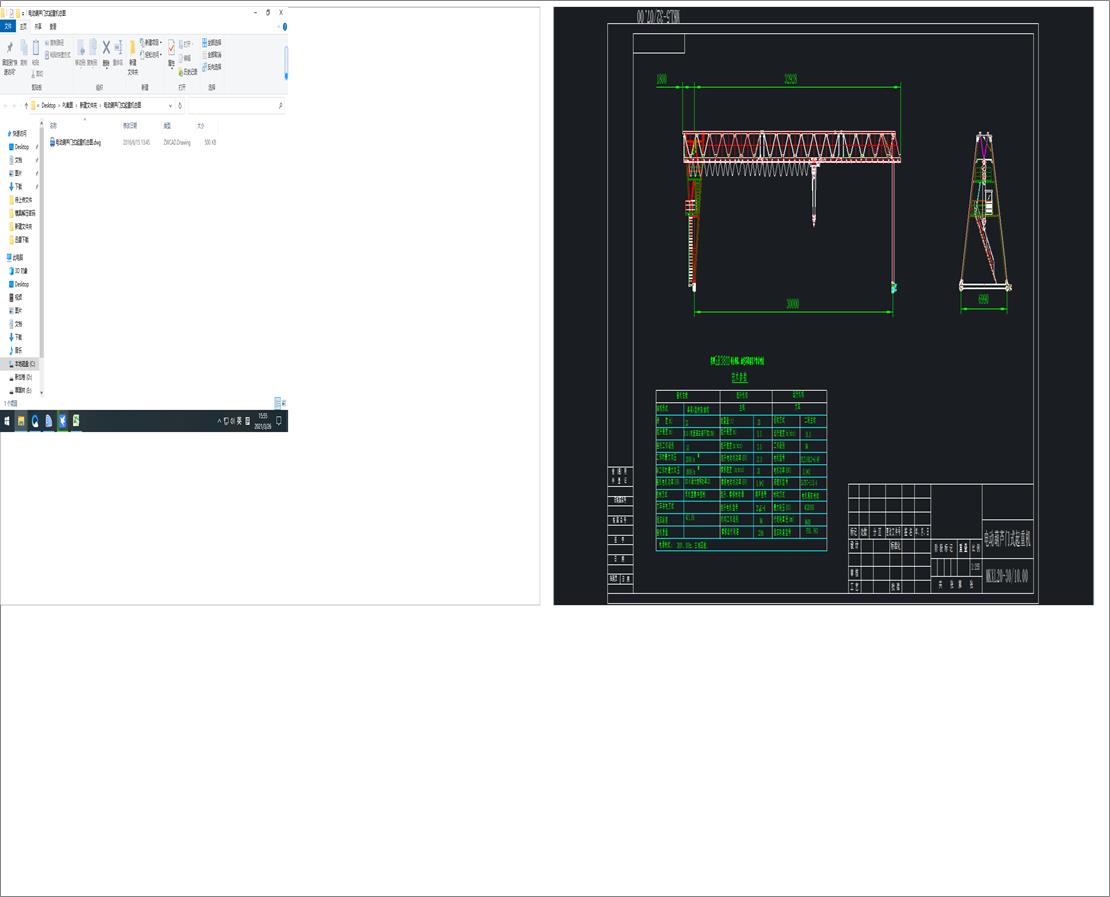The width and height of the screenshot is (1110, 897).
Task: Click the Rename icon in ribbon
Action: click(118, 48)
